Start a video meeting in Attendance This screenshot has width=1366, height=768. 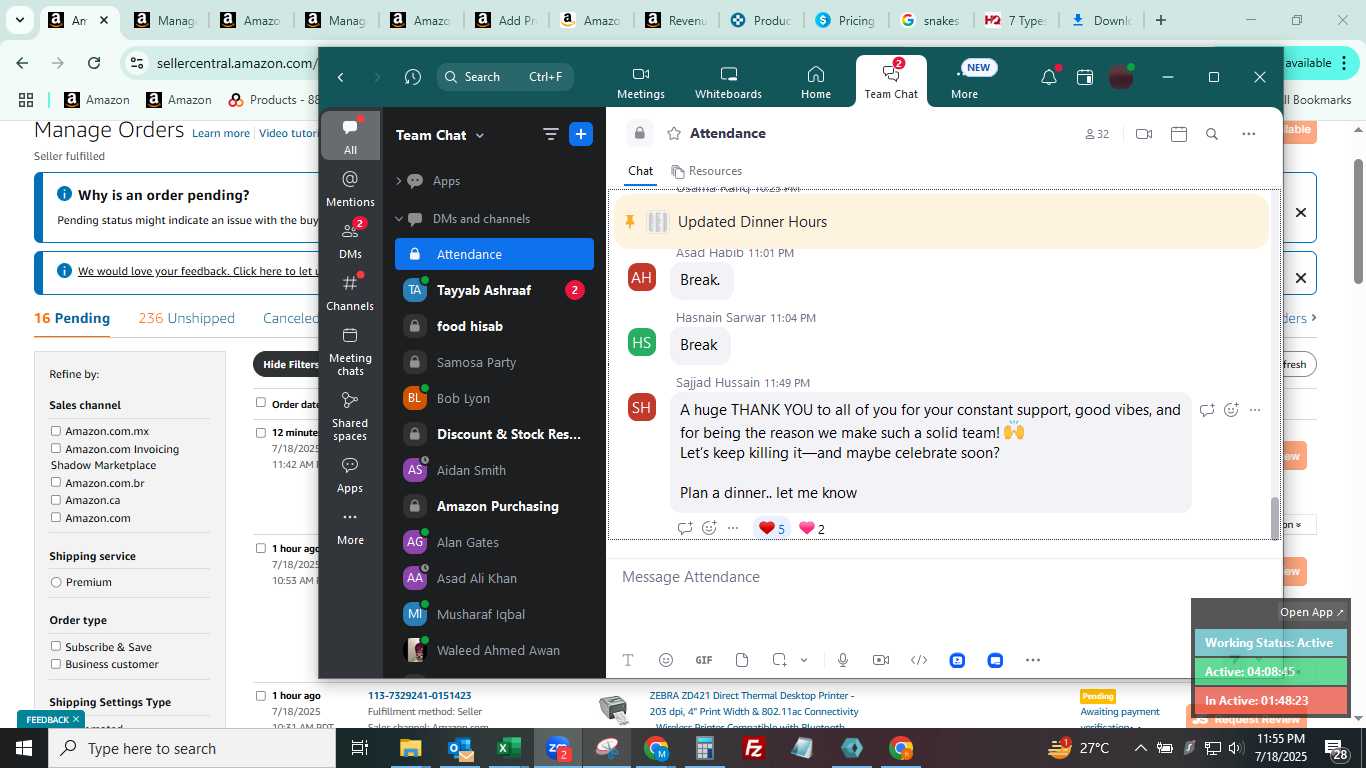[1144, 134]
